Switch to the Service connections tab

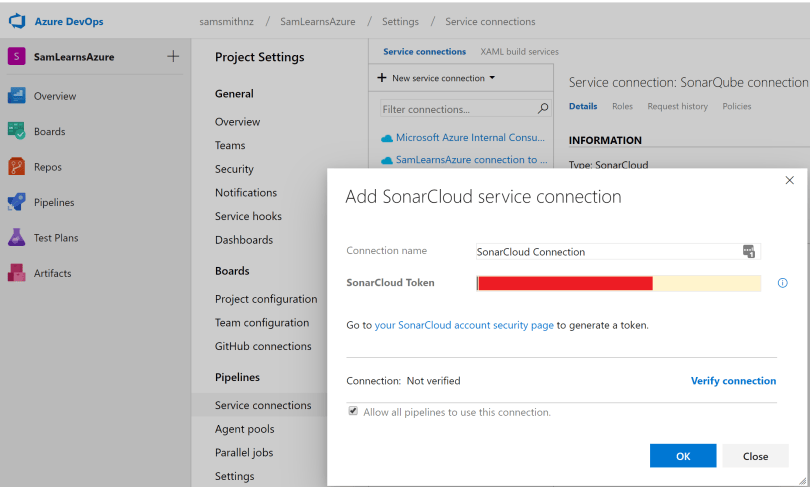pos(425,52)
